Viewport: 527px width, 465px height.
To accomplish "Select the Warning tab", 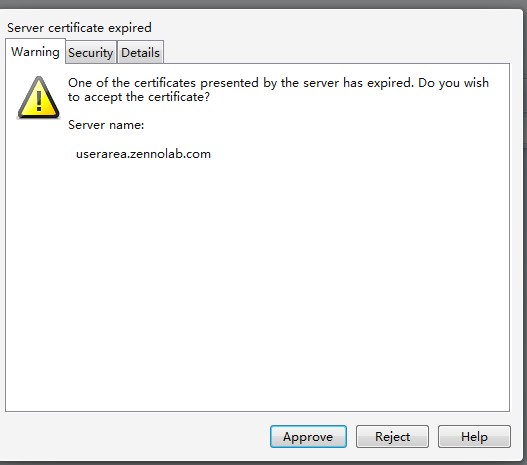I will 35,51.
